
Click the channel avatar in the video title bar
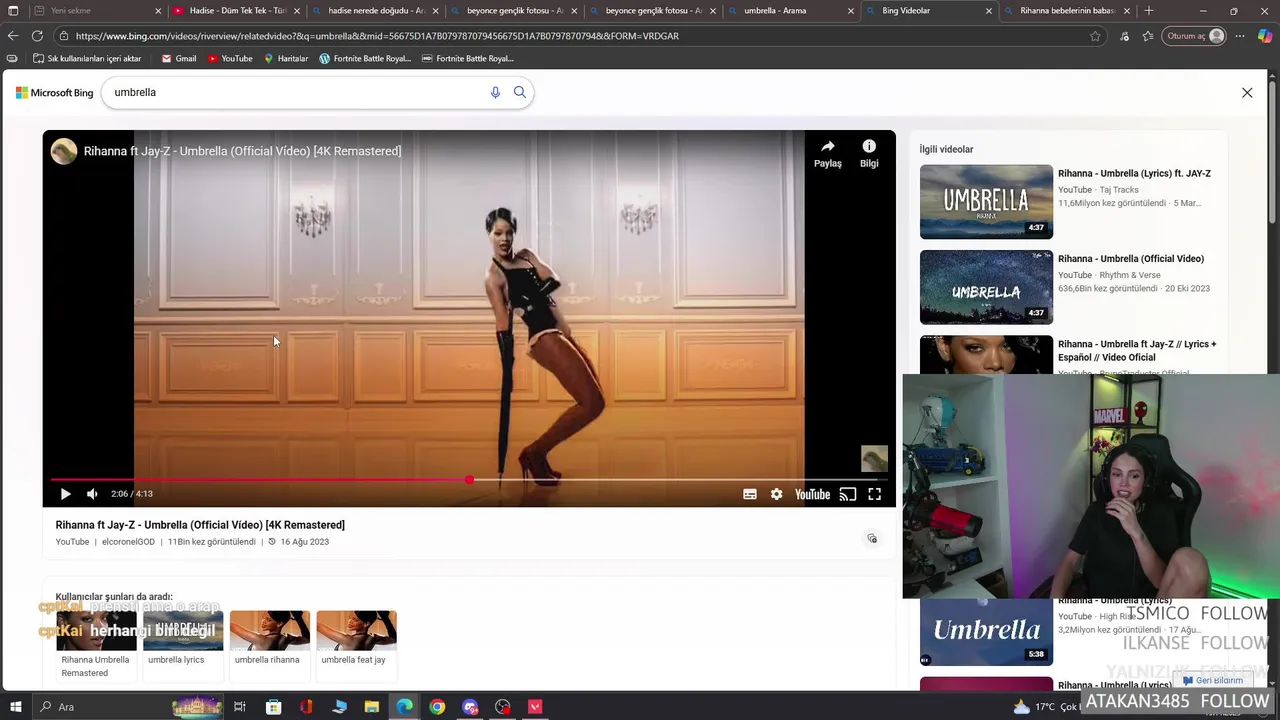coord(64,151)
